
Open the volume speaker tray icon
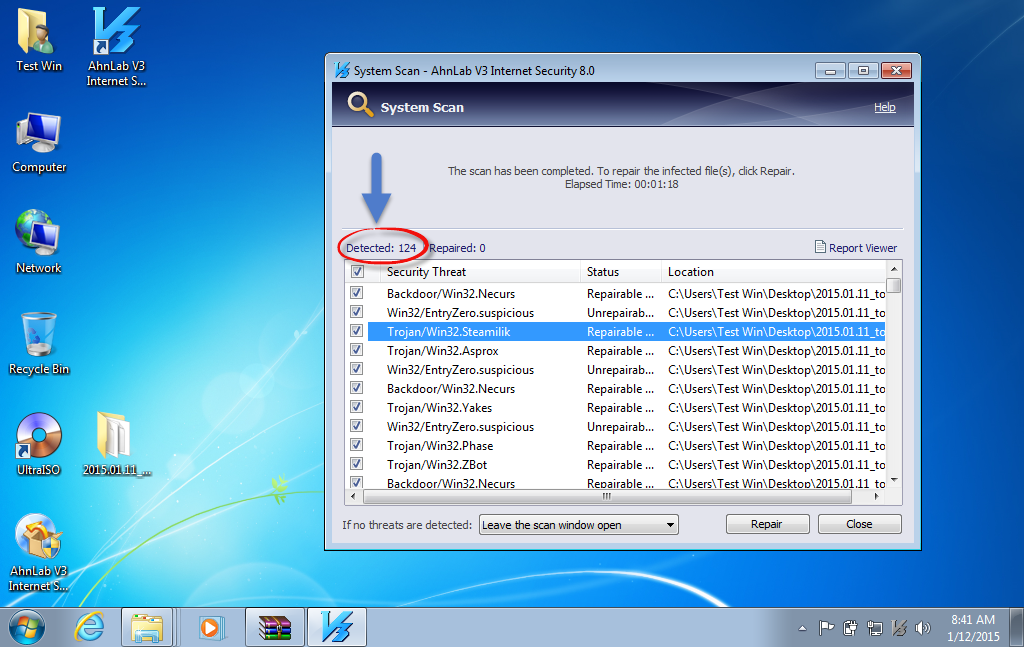tap(922, 628)
